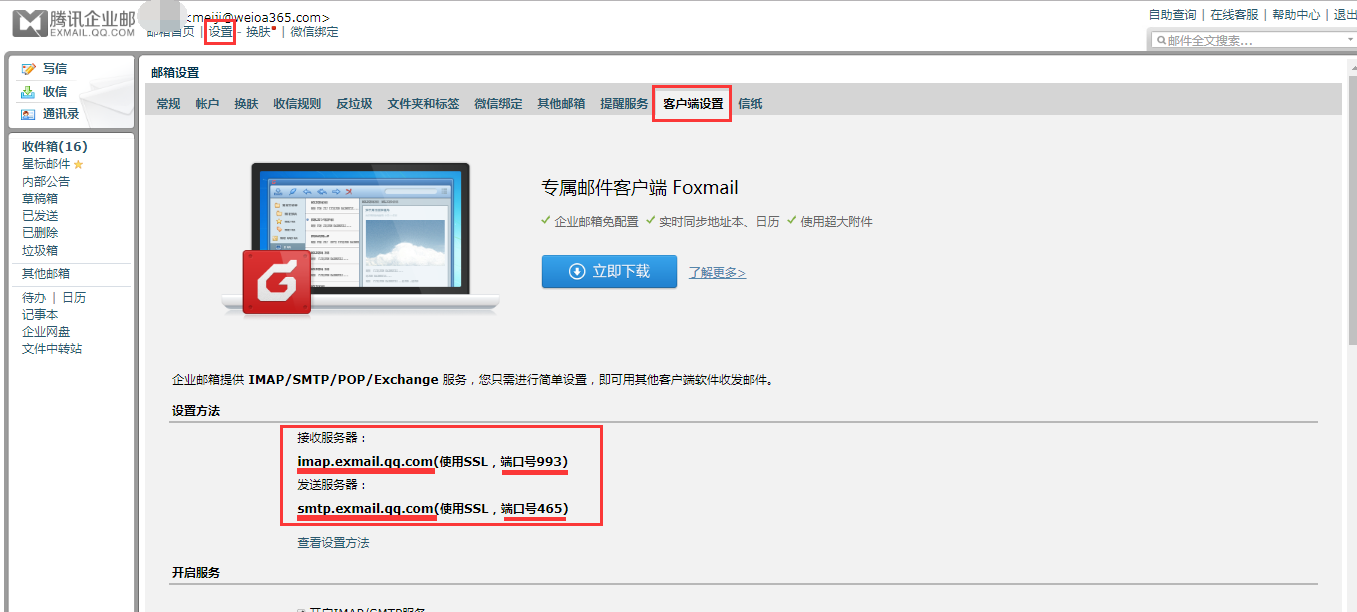
Task: Open the 自助查询 link
Action: 1172,15
